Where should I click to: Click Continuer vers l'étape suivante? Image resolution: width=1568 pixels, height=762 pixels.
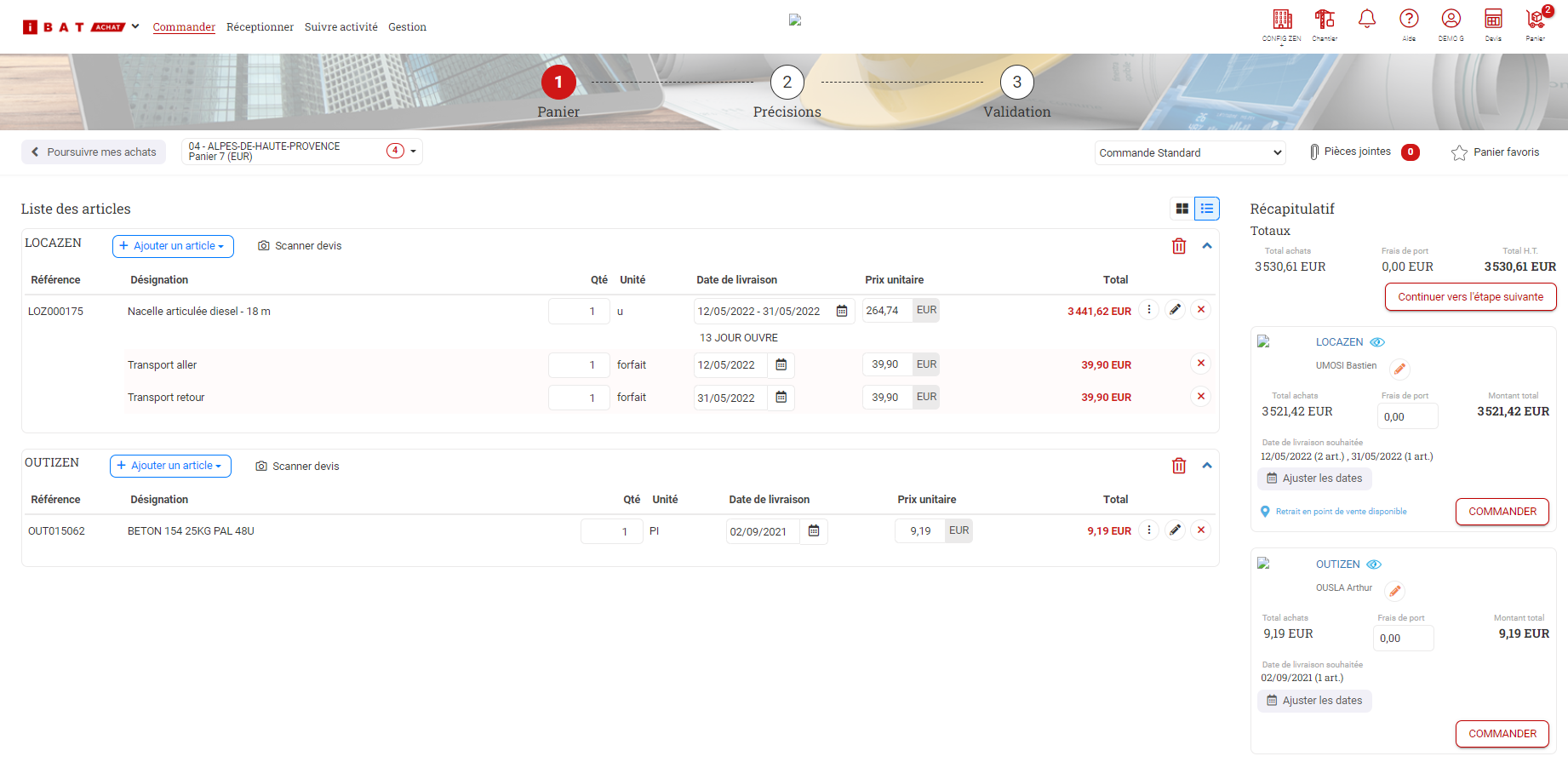coord(1470,297)
